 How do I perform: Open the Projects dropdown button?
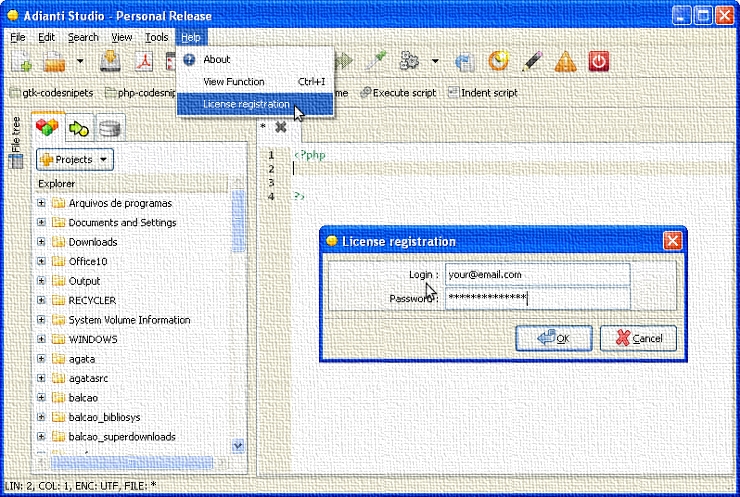pyautogui.click(x=75, y=160)
